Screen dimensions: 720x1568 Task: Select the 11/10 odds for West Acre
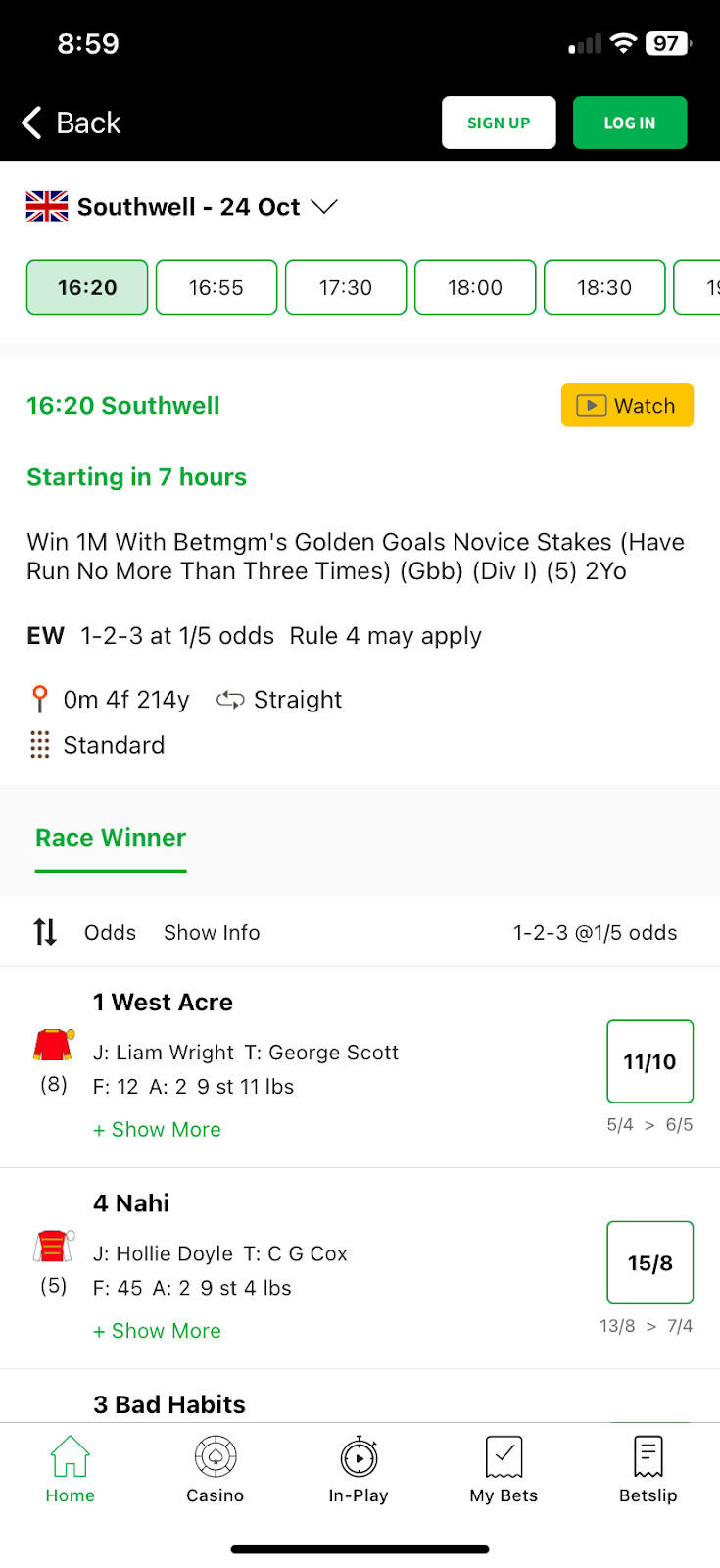649,1061
